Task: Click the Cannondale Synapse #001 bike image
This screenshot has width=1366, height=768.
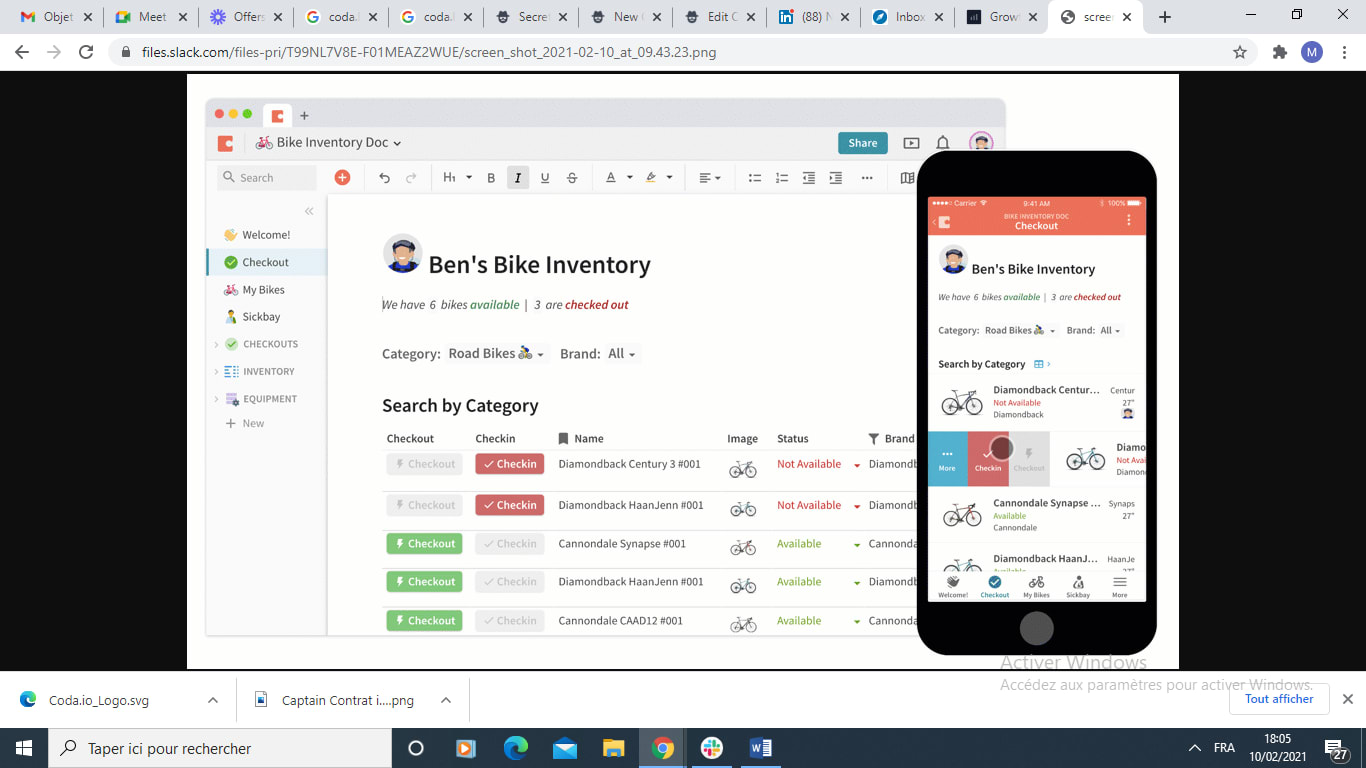Action: pos(743,546)
